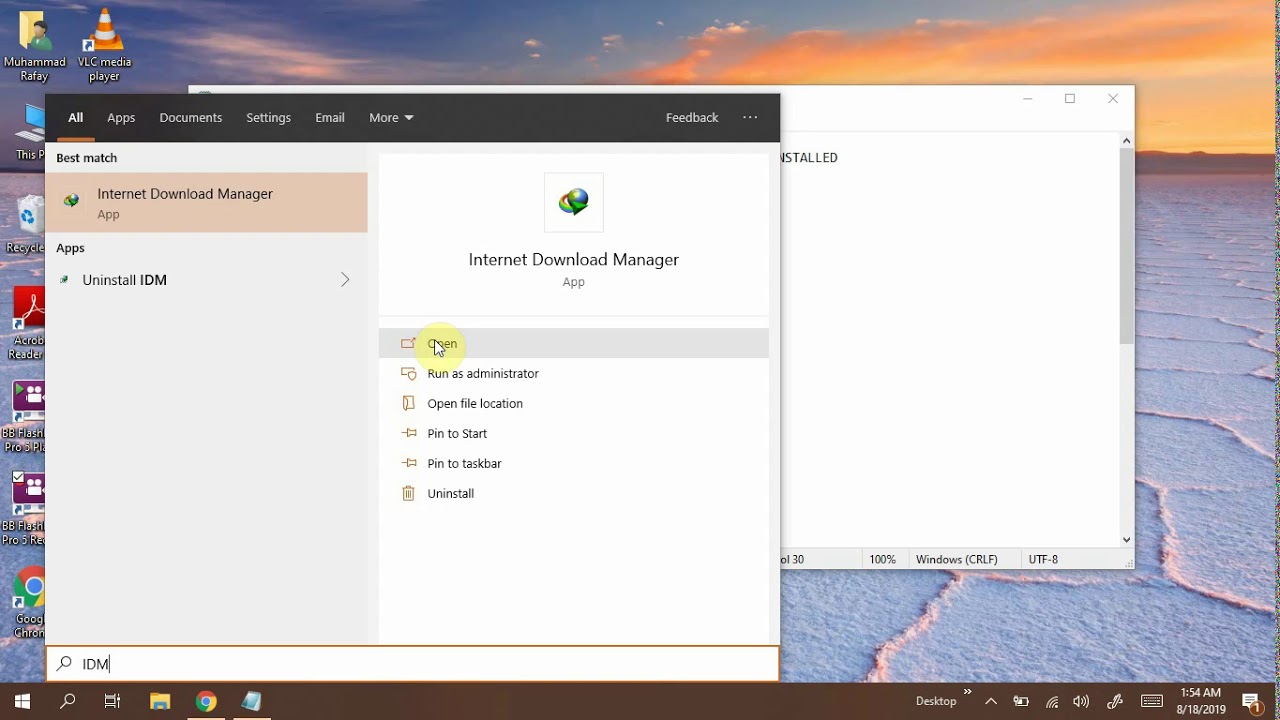Click the Notepad scrollbar up arrow
Screen dimensions: 1280x720
coord(1126,141)
